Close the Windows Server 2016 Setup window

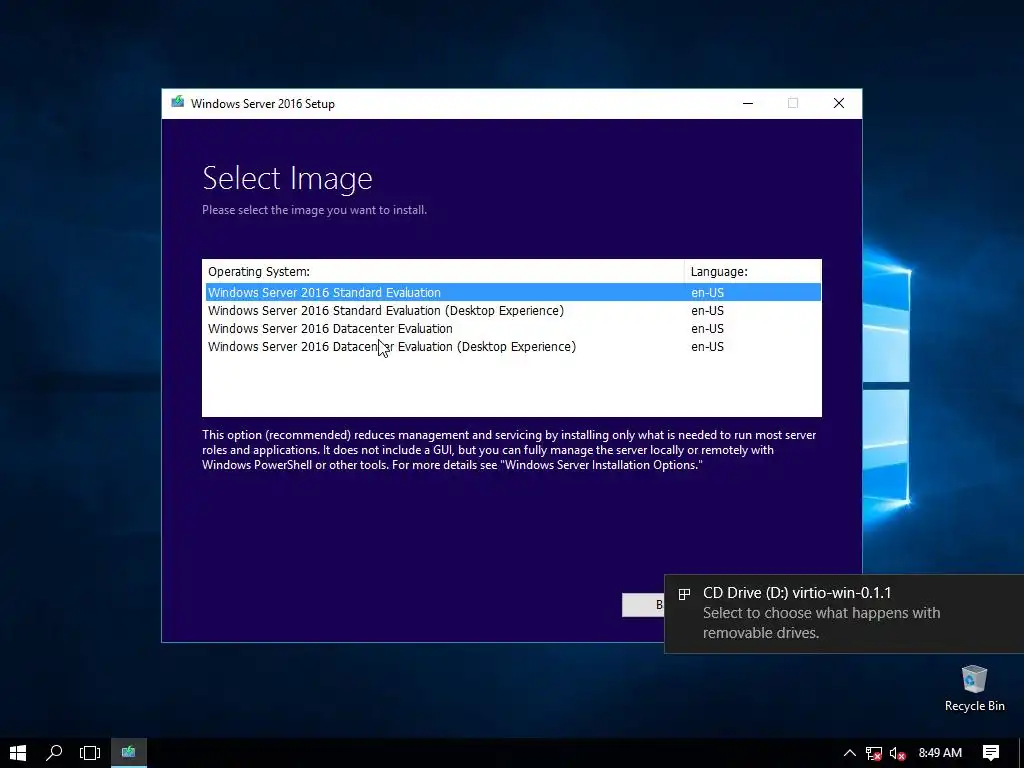pyautogui.click(x=839, y=103)
